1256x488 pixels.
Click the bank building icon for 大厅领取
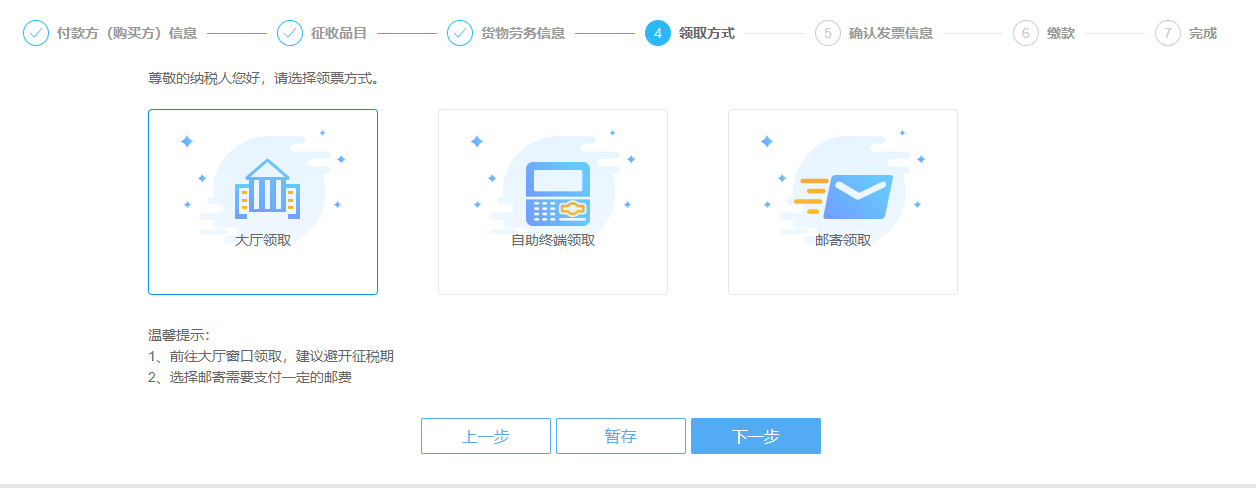(x=267, y=188)
